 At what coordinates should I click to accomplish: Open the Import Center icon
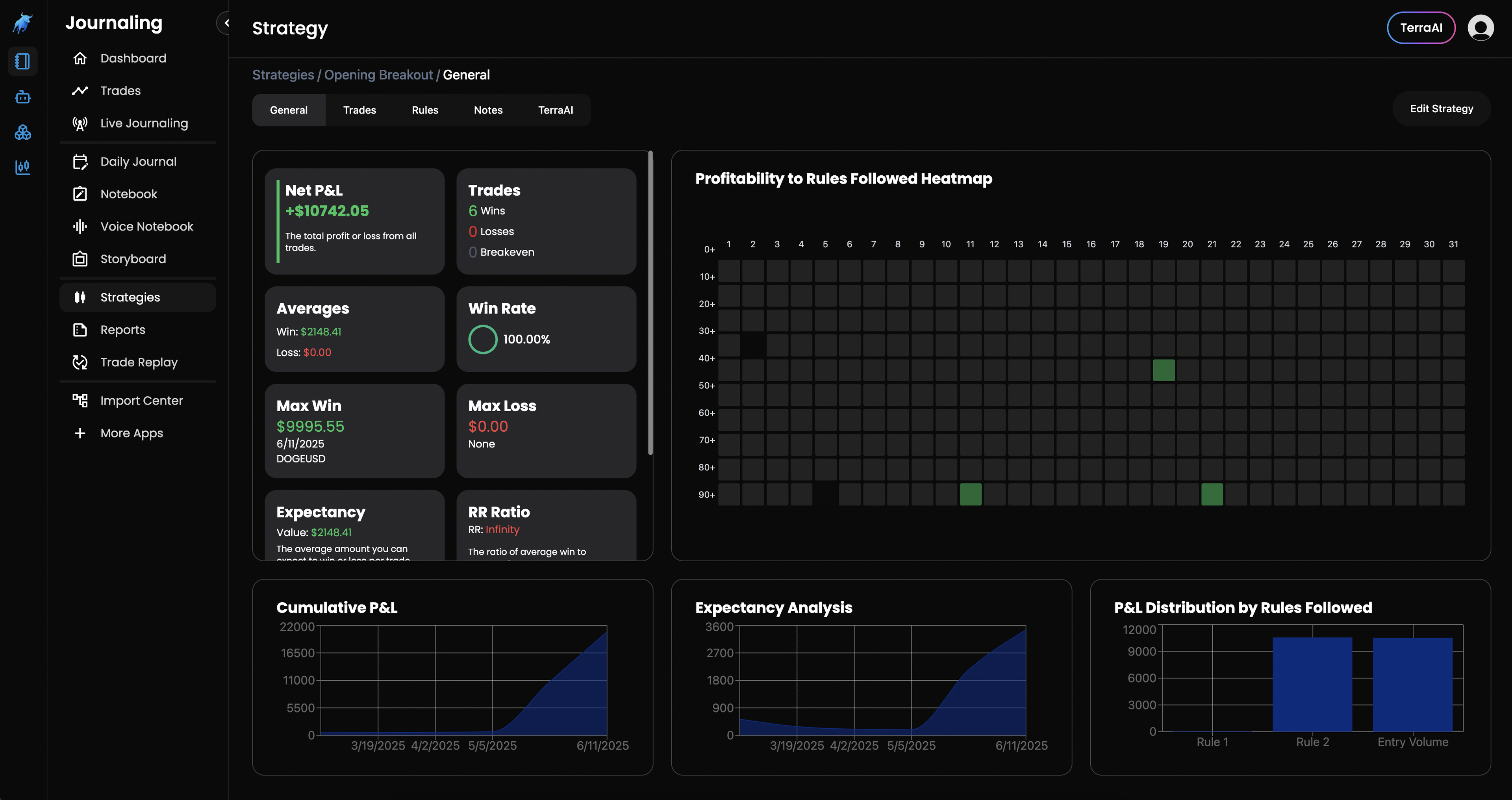click(x=80, y=401)
